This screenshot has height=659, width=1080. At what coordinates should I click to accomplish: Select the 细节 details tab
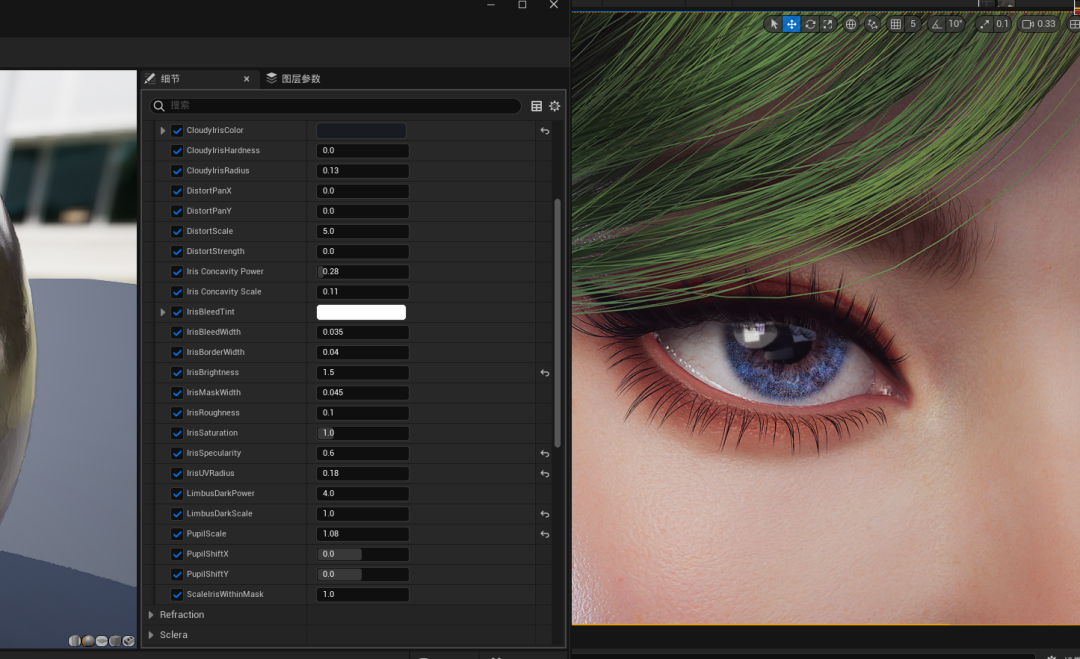pos(172,79)
